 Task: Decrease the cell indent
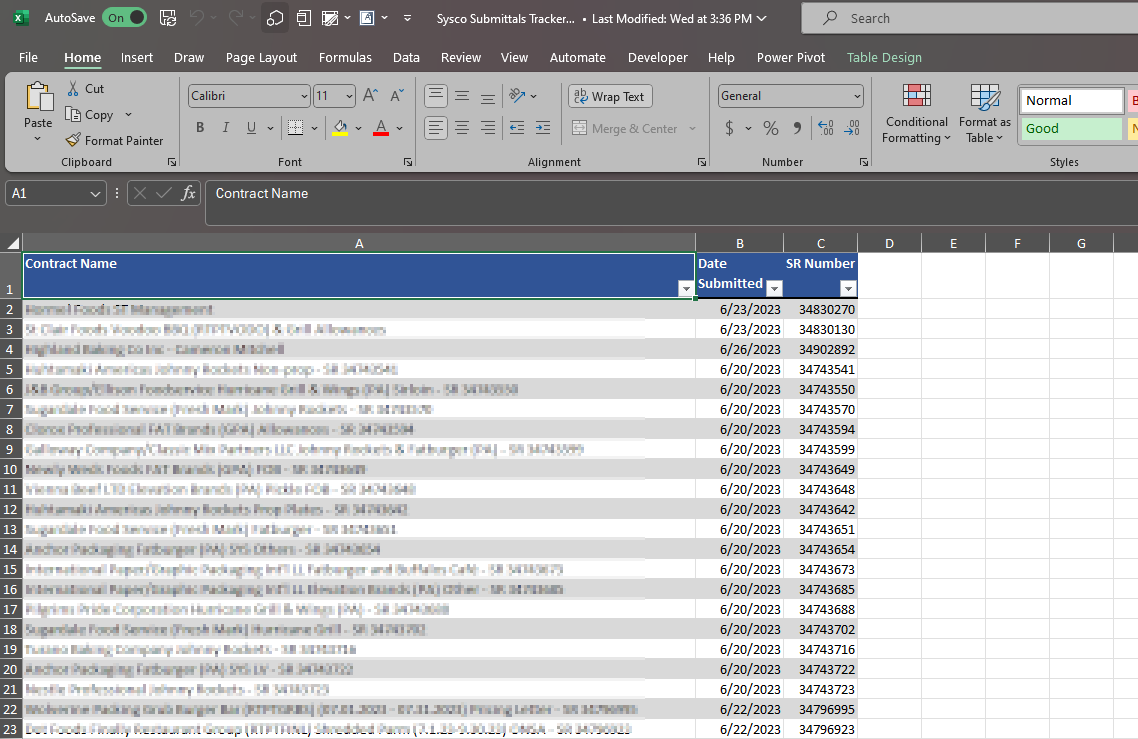517,128
